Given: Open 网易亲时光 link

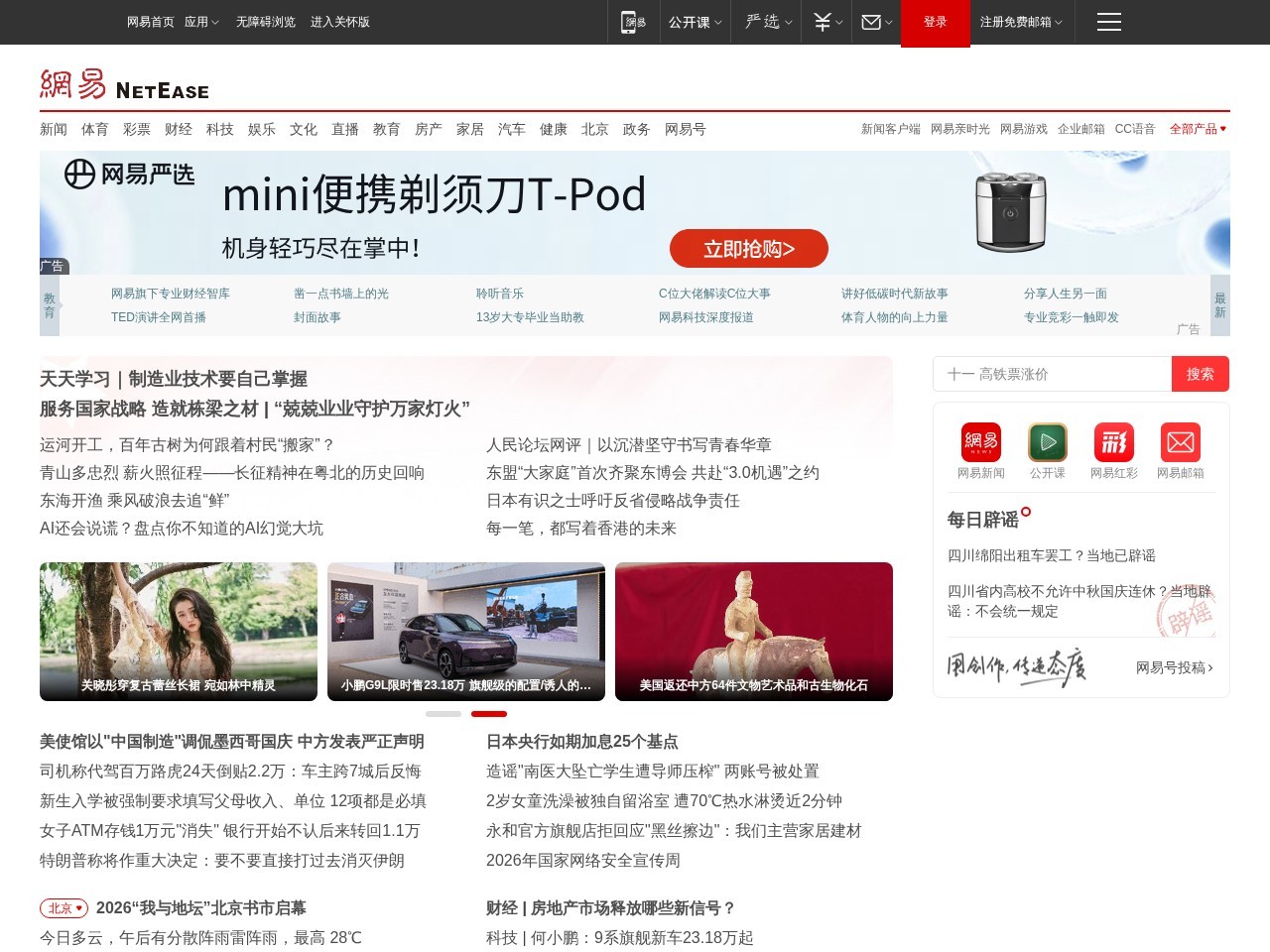Looking at the screenshot, I should coord(960,129).
